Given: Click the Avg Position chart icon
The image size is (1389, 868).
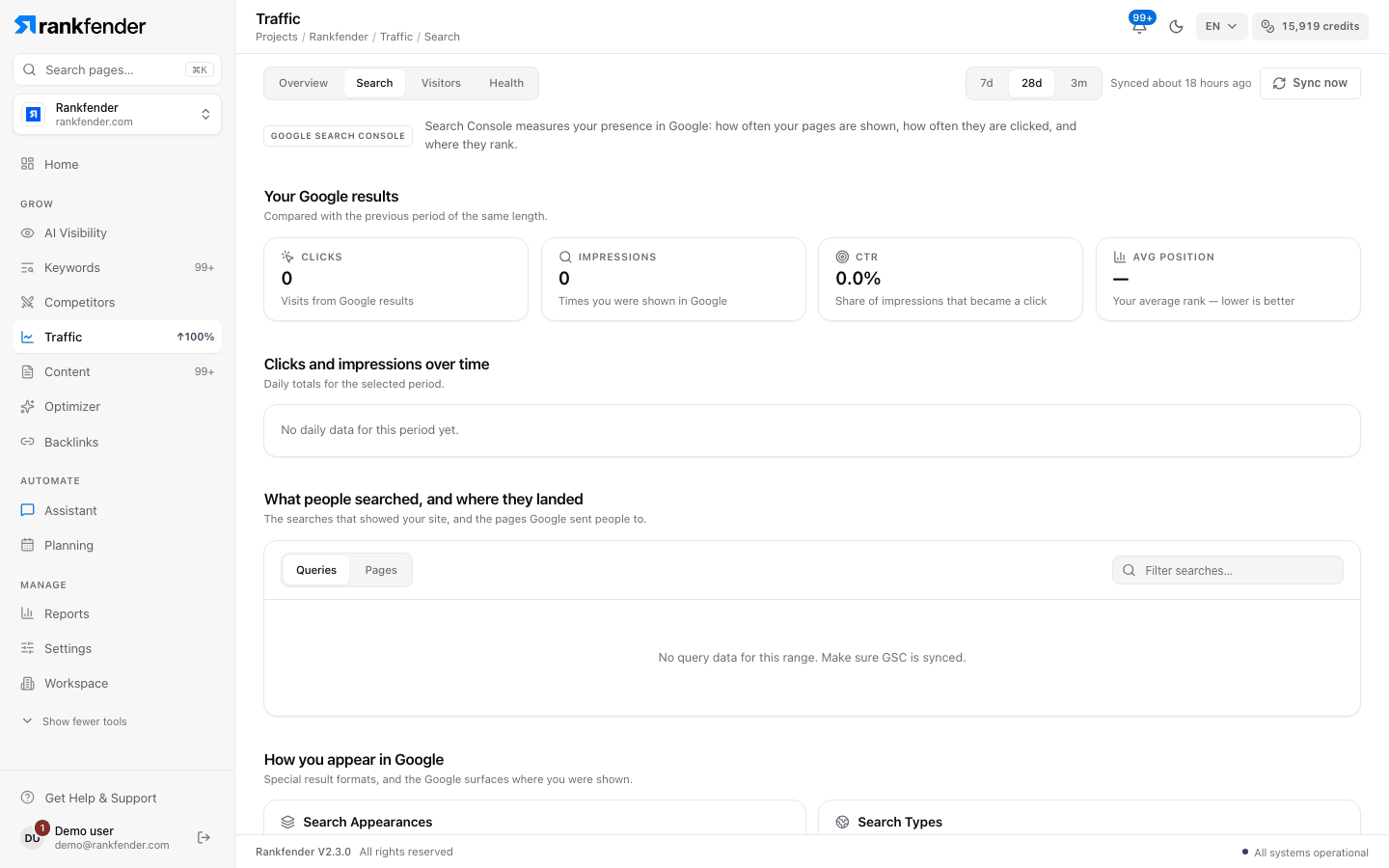Looking at the screenshot, I should (1120, 257).
